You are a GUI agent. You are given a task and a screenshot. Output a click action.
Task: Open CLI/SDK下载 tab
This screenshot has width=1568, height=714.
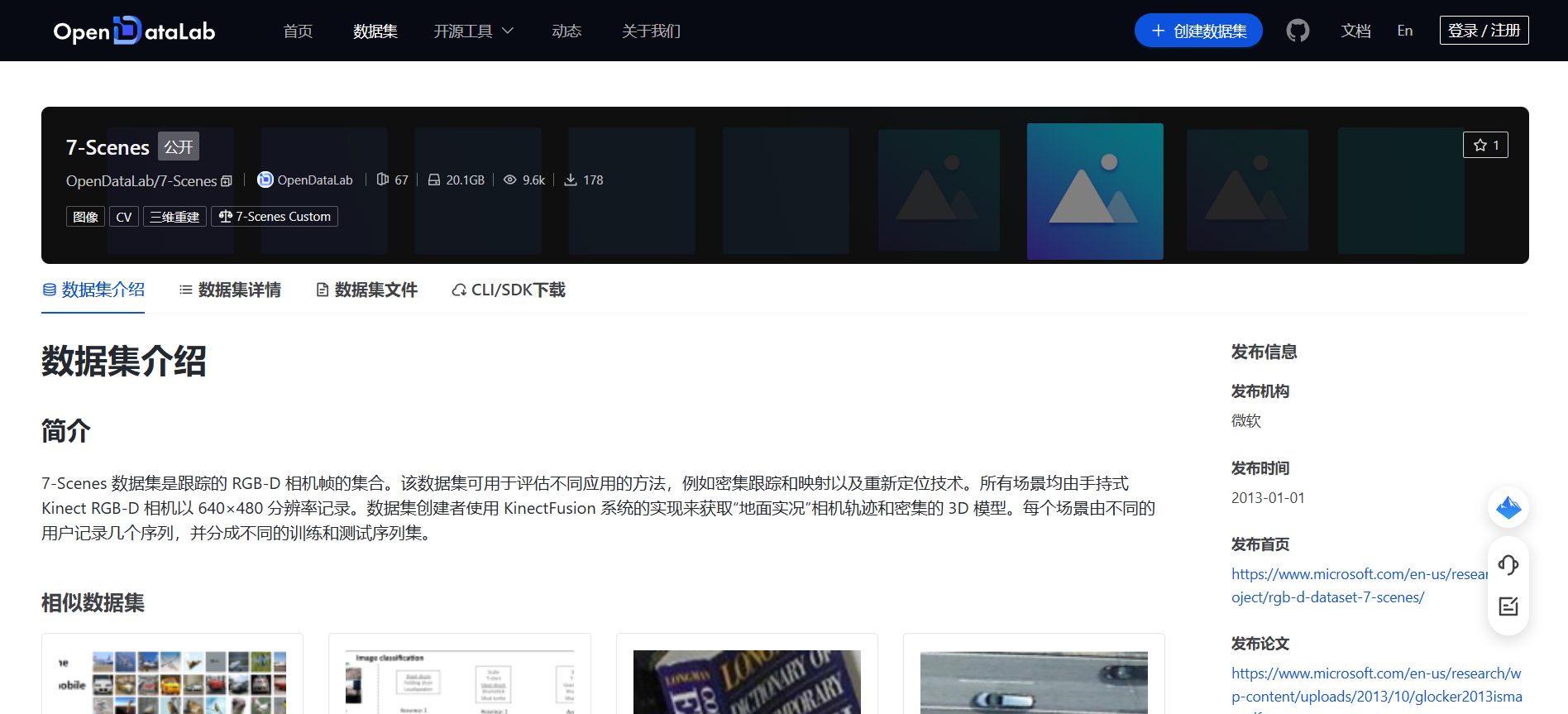(x=509, y=290)
